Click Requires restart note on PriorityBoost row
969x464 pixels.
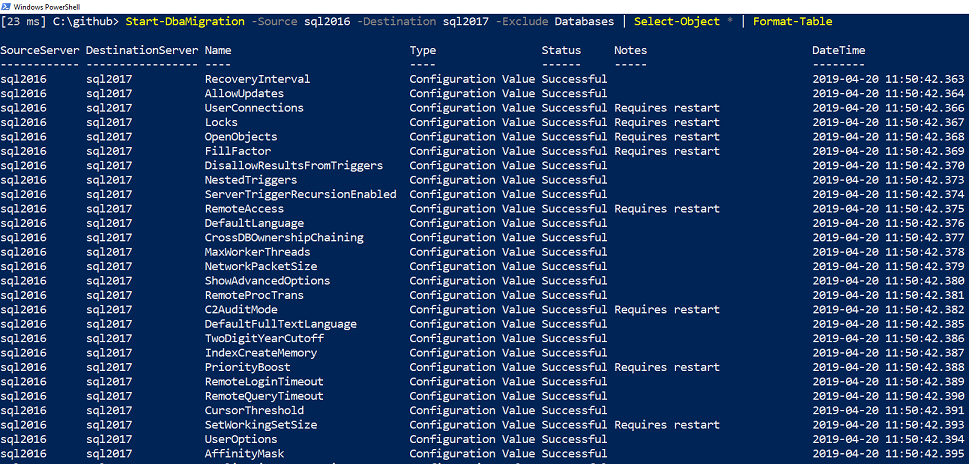(666, 368)
